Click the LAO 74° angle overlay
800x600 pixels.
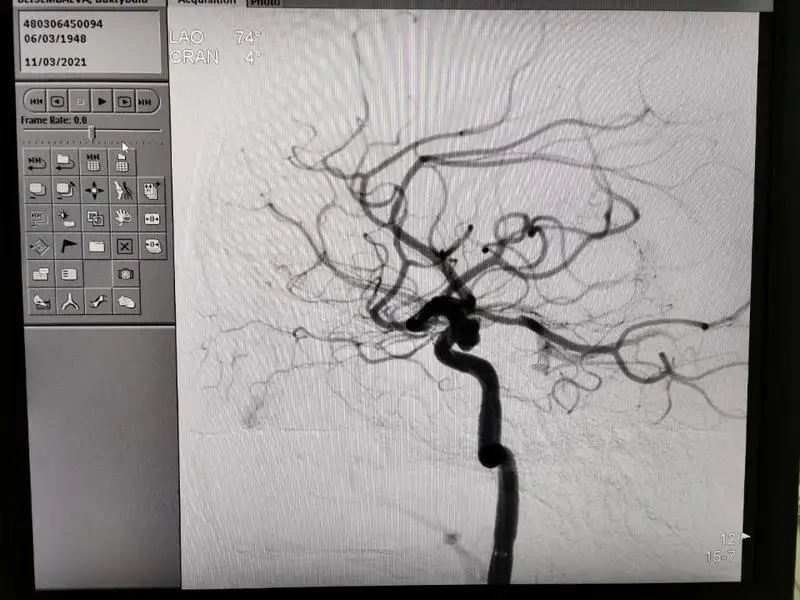pos(215,37)
